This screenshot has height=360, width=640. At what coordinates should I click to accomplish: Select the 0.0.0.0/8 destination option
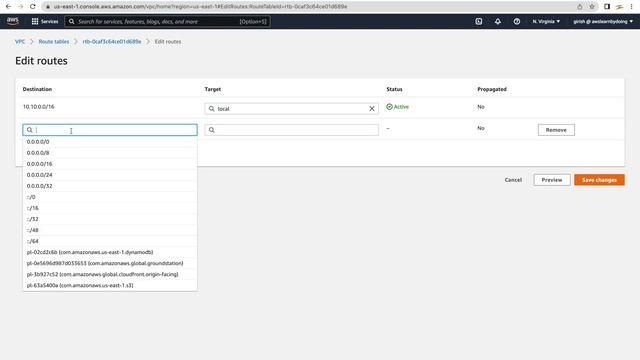(x=110, y=153)
